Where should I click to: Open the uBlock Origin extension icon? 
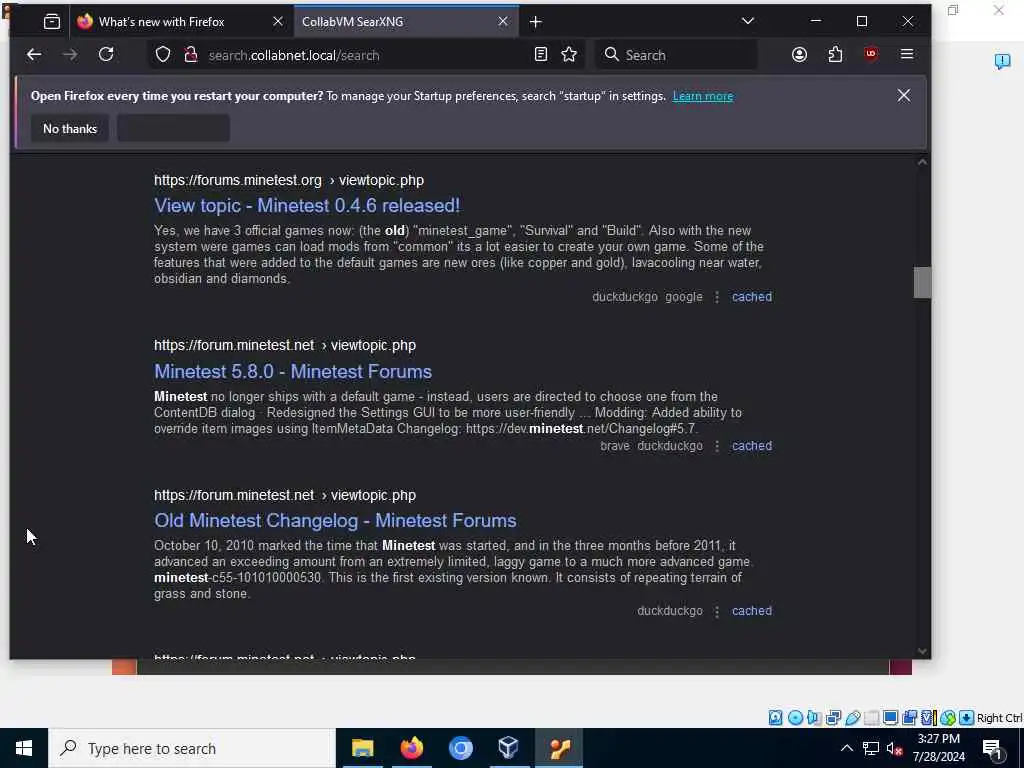(x=871, y=55)
